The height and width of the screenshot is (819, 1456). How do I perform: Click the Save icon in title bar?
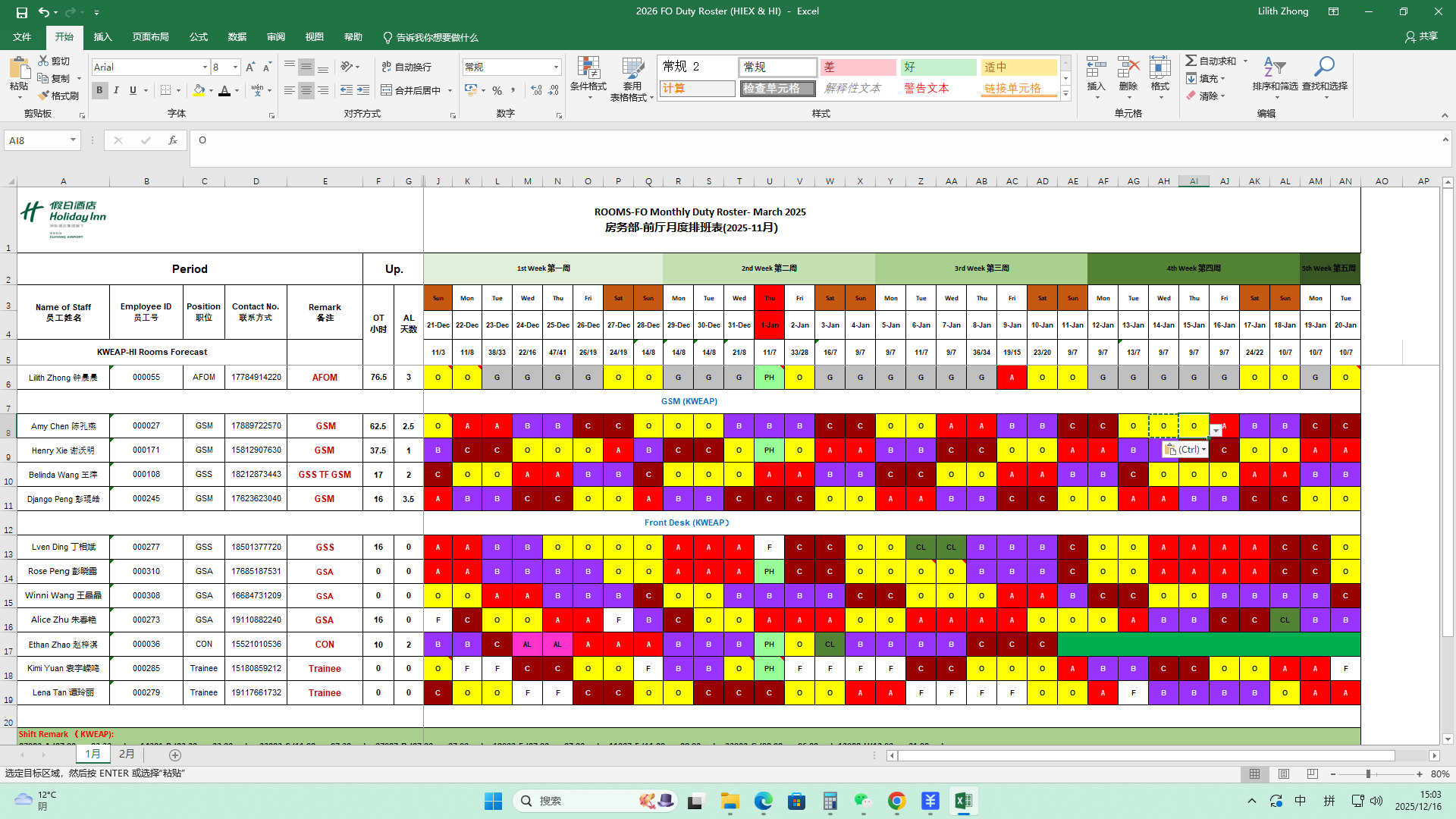click(x=21, y=12)
